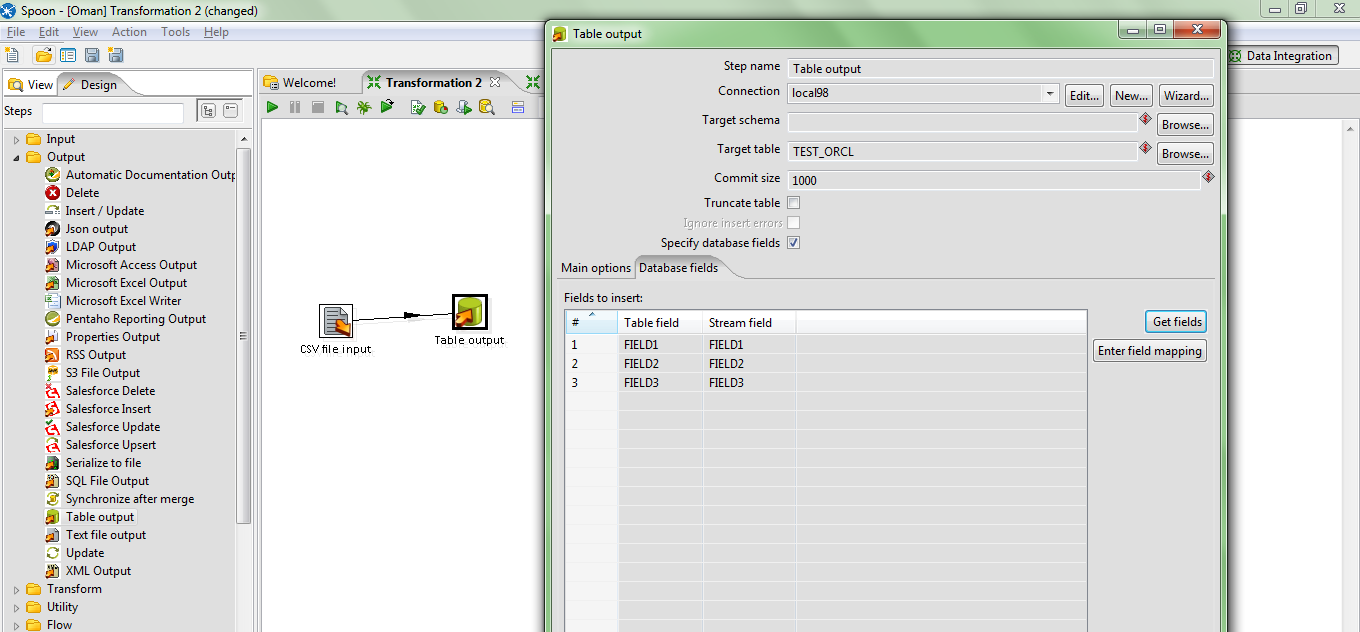This screenshot has width=1360, height=632.
Task: Select the CSV file input step on canvas
Action: click(x=336, y=321)
